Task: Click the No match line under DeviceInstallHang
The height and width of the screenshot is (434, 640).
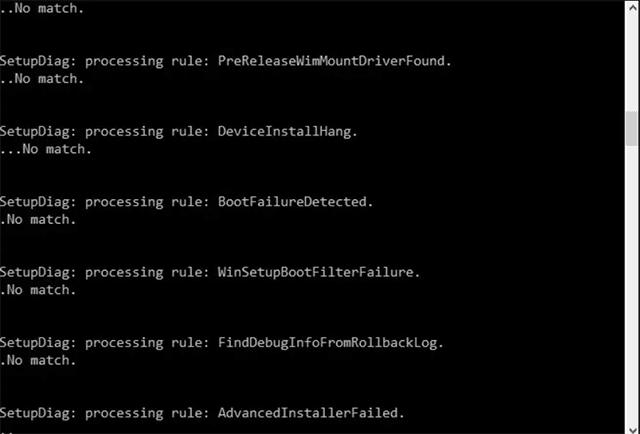Action: click(46, 149)
